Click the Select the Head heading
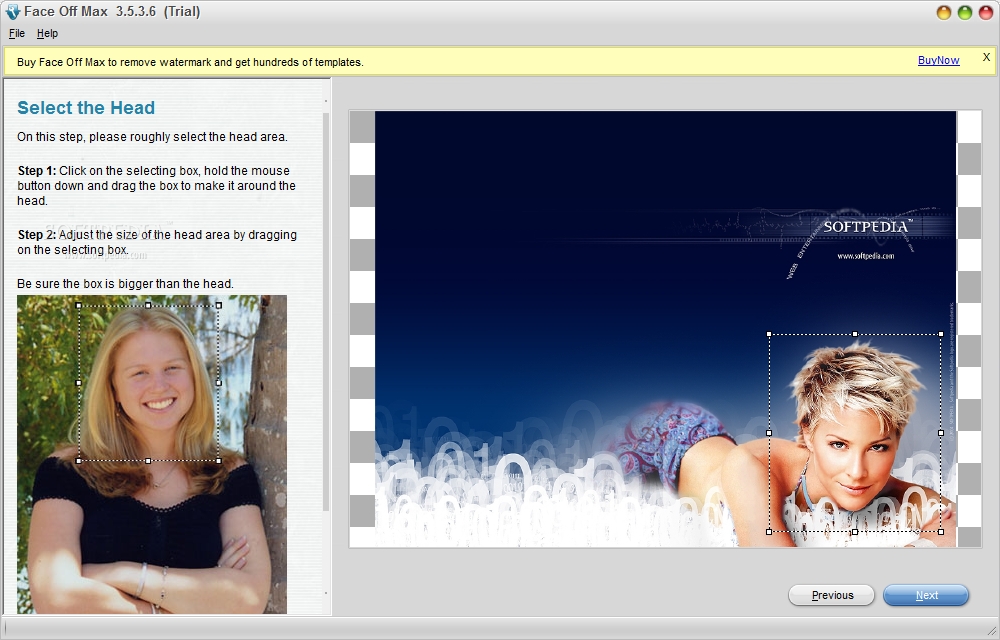1000x640 pixels. [x=85, y=107]
